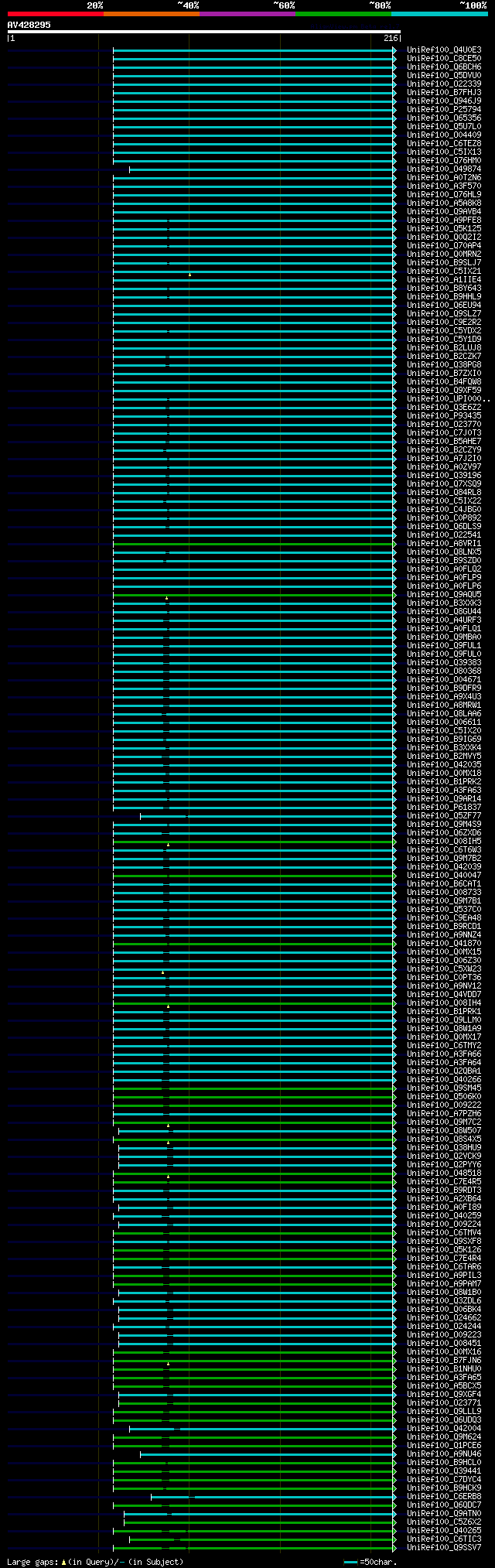
Task: Select hit label UniRef100_B9SLJ7
Action: click(x=444, y=262)
